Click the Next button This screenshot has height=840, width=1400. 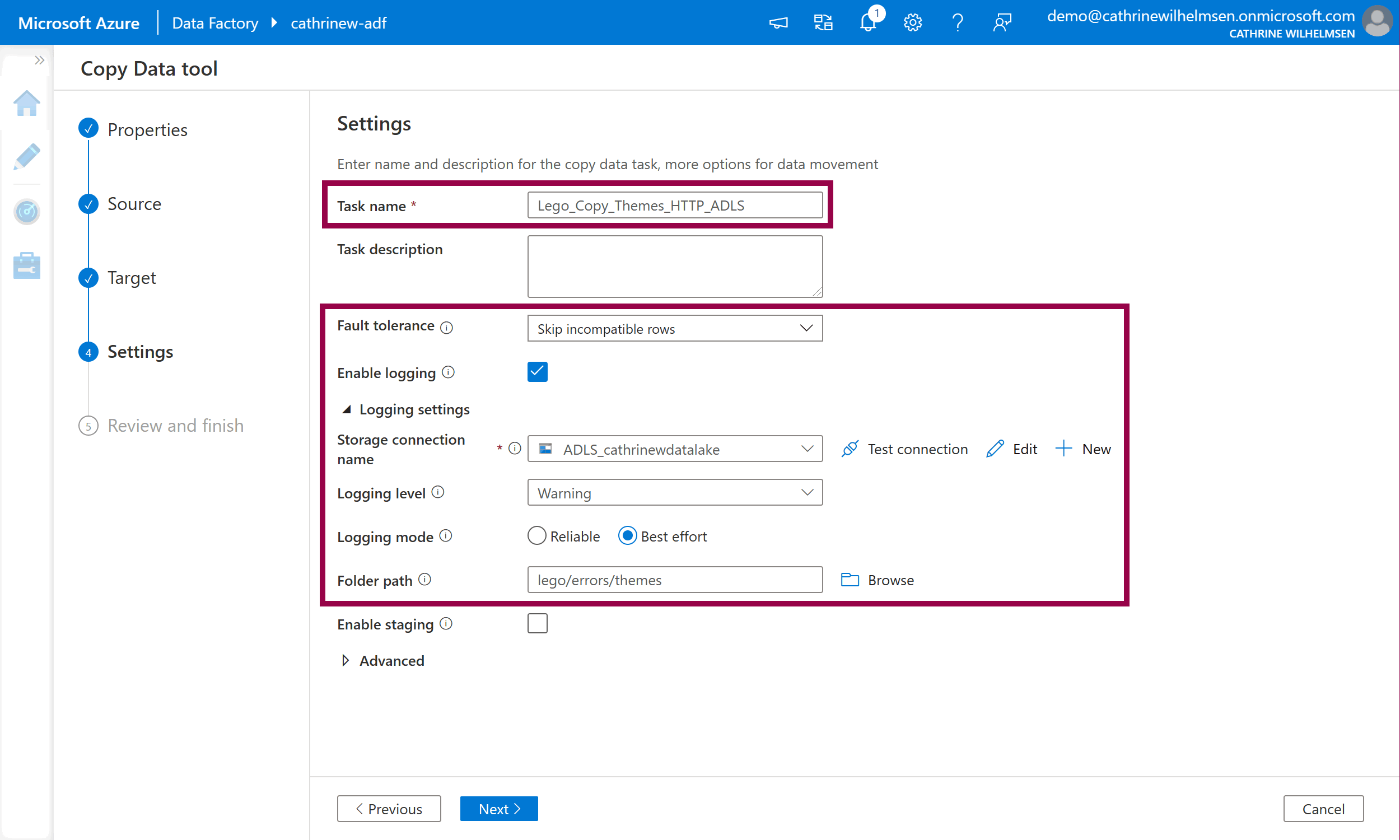click(498, 808)
